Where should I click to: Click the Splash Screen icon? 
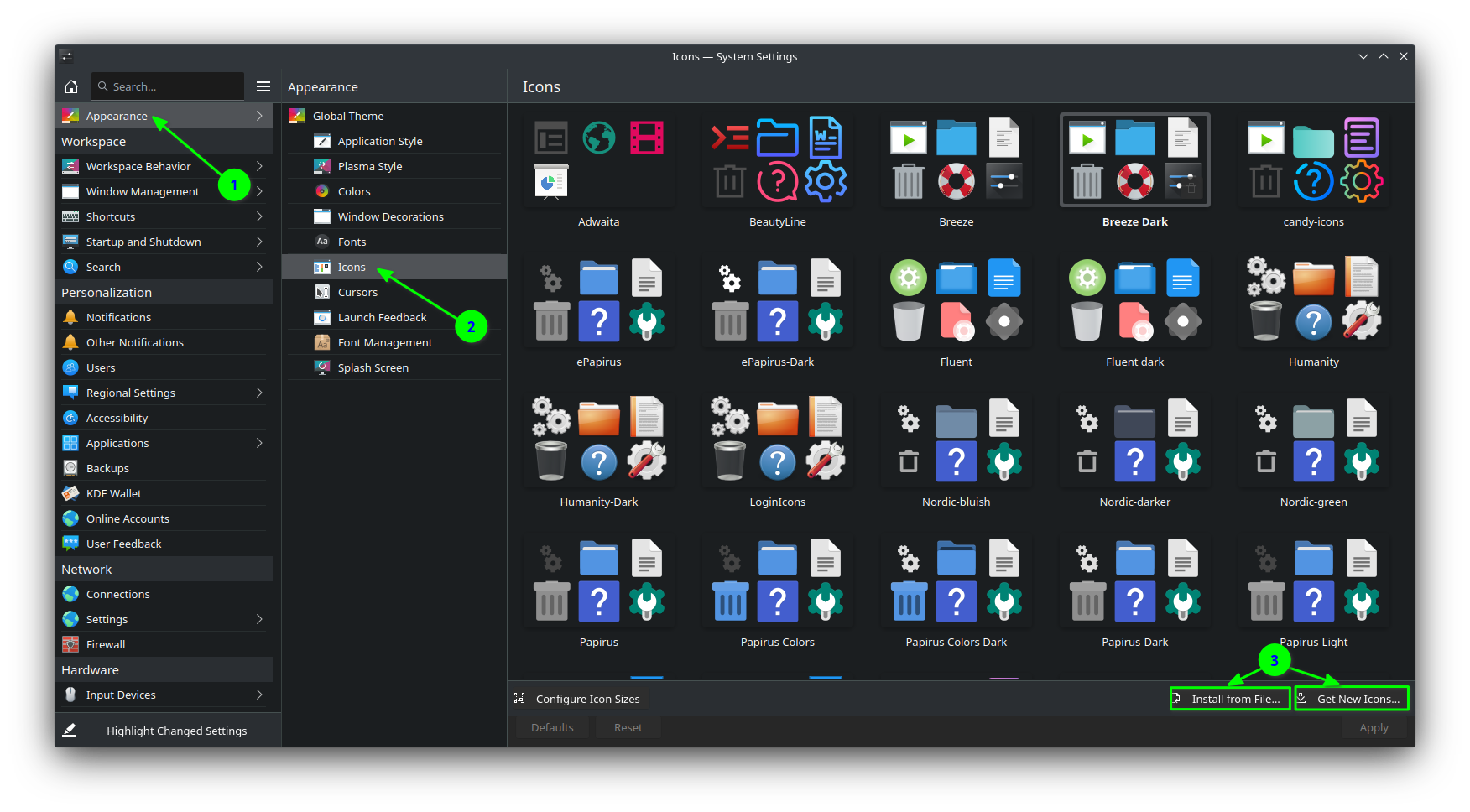coord(322,367)
